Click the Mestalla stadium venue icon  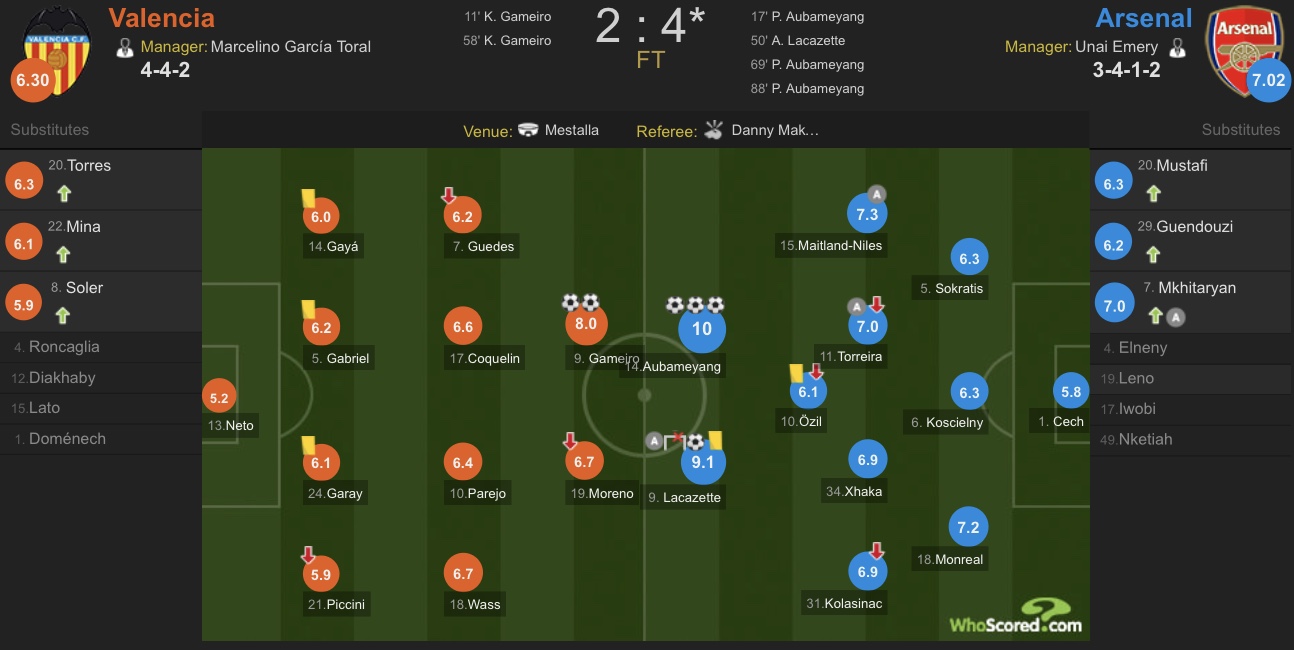[528, 130]
